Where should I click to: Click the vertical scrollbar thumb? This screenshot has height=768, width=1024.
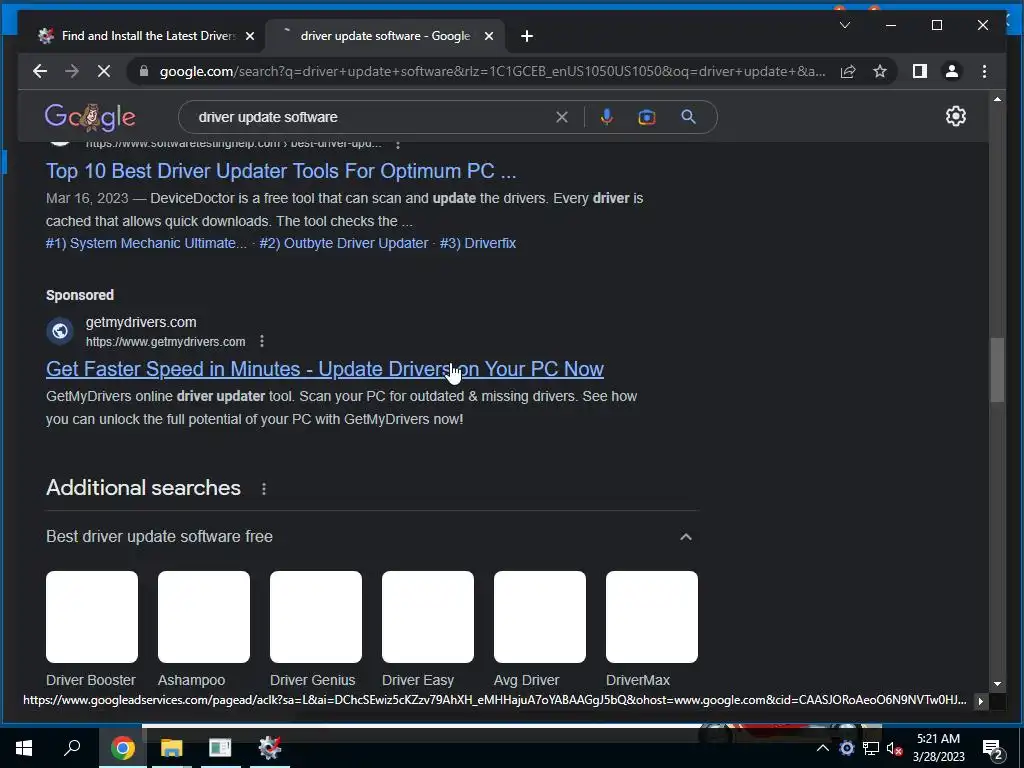[x=997, y=370]
